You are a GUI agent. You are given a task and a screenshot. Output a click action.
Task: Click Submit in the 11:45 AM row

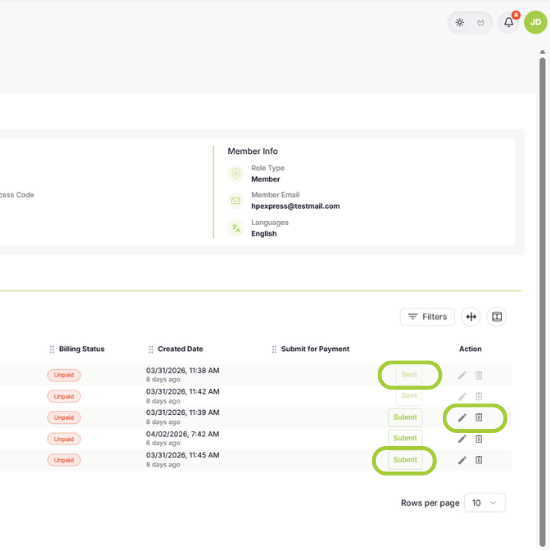click(x=405, y=460)
